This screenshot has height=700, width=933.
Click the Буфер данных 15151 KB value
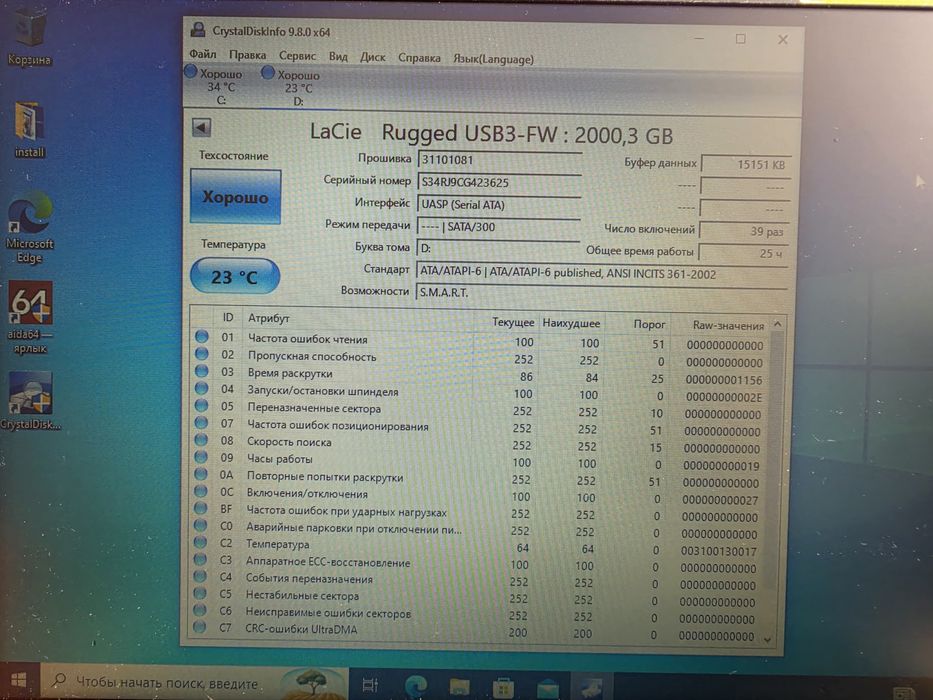(746, 164)
